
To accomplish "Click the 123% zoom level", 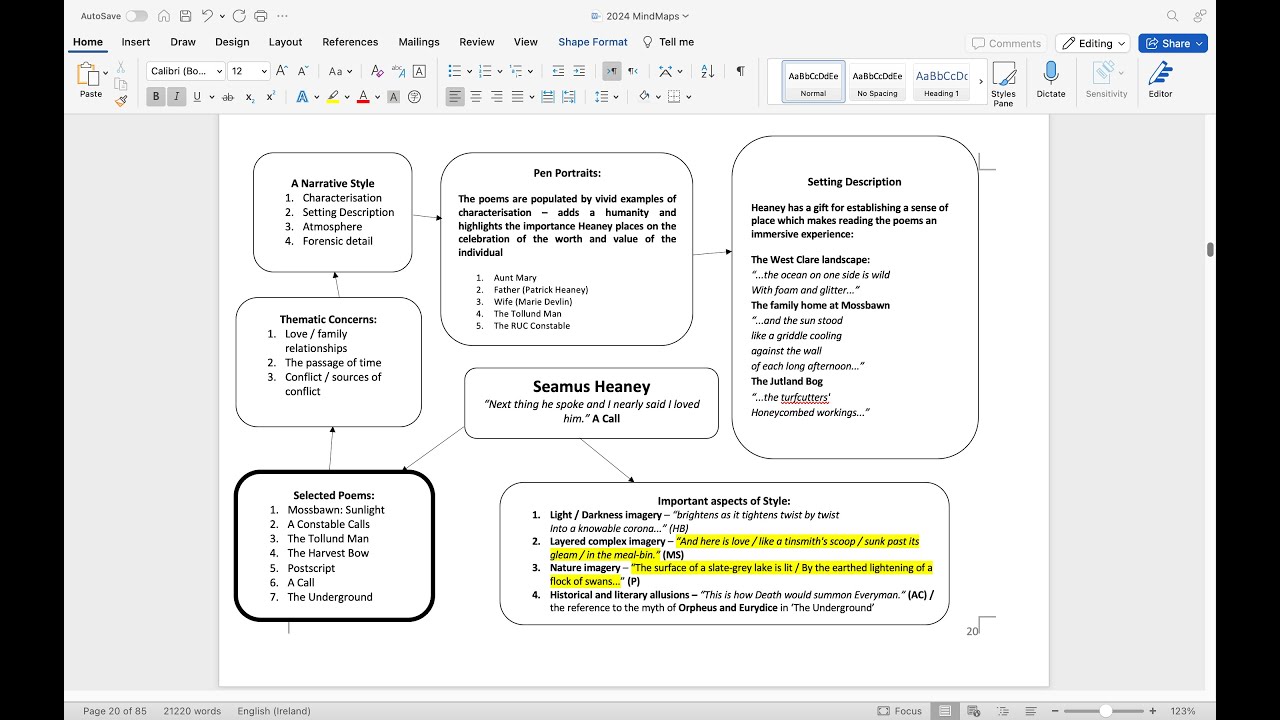I will (1185, 711).
